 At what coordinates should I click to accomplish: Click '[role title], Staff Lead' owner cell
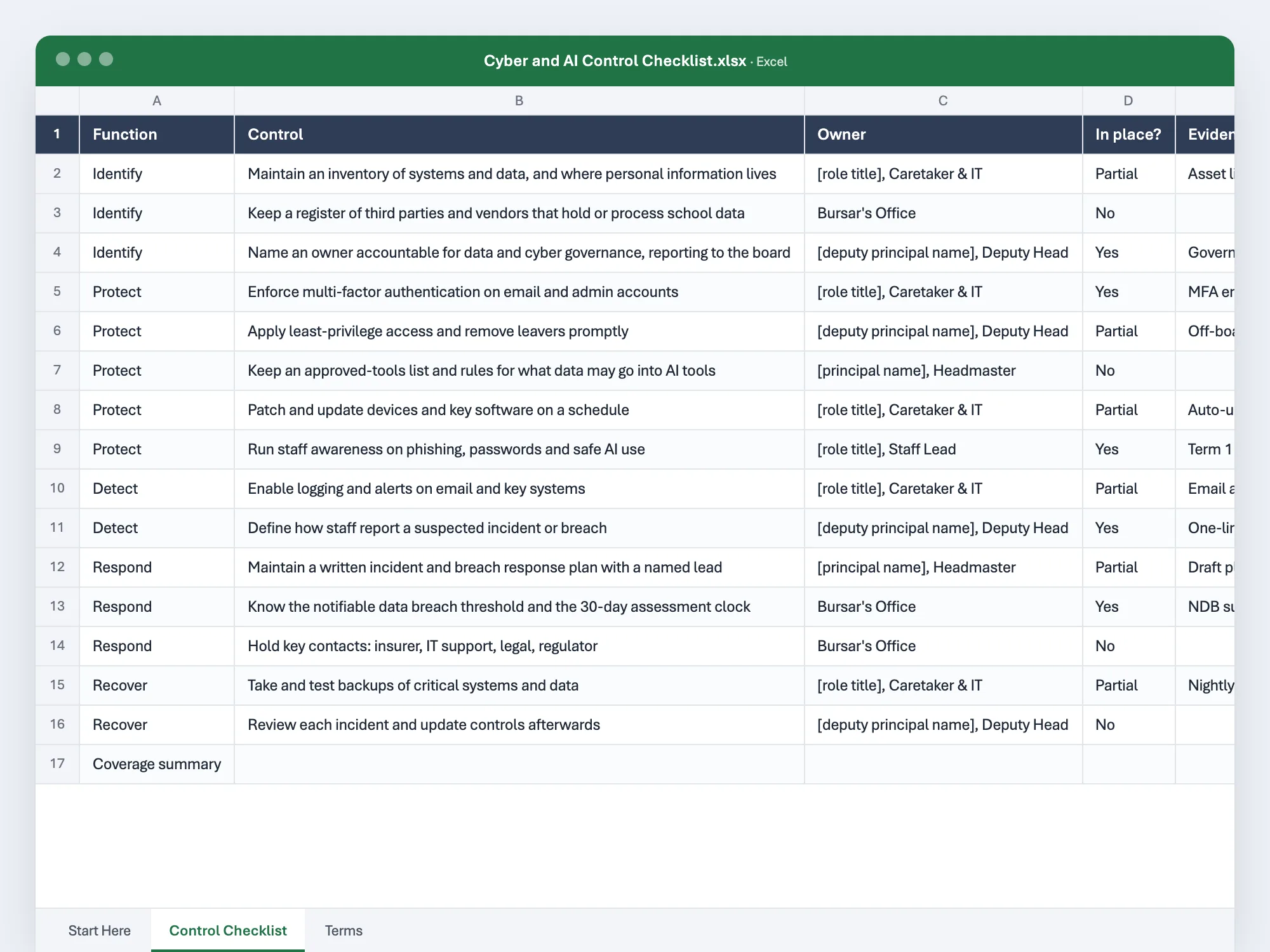click(x=943, y=449)
